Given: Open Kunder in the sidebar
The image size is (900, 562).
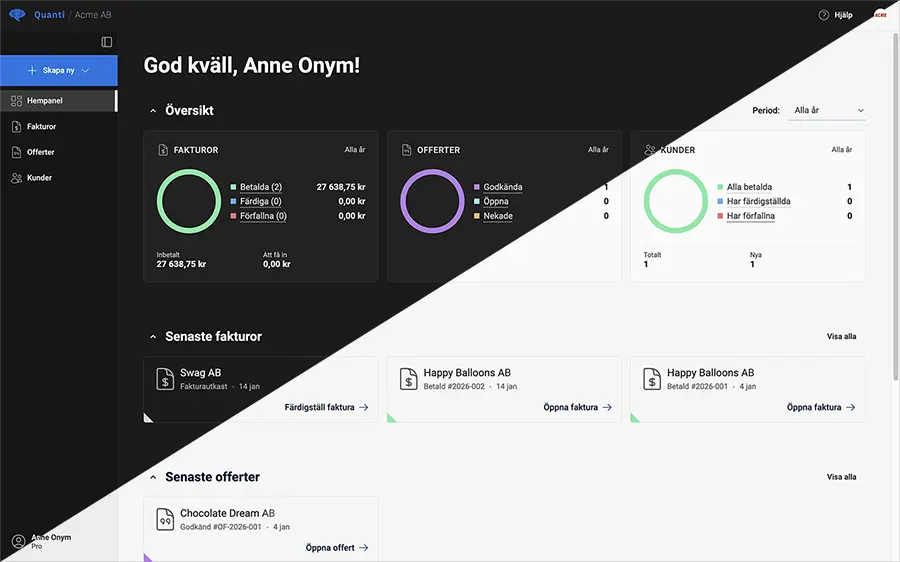Looking at the screenshot, I should [39, 178].
